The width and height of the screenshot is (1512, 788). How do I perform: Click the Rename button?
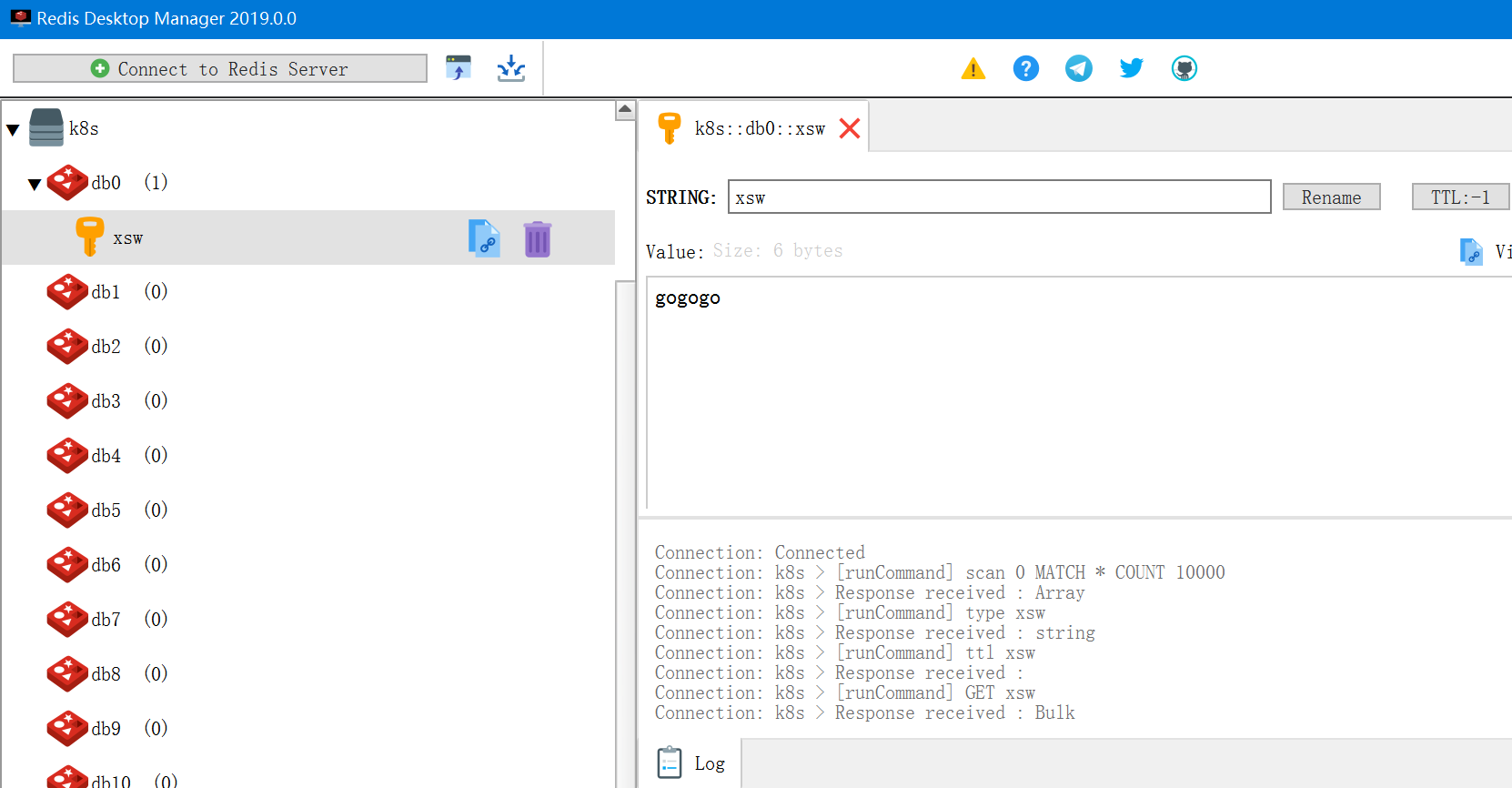click(1331, 197)
